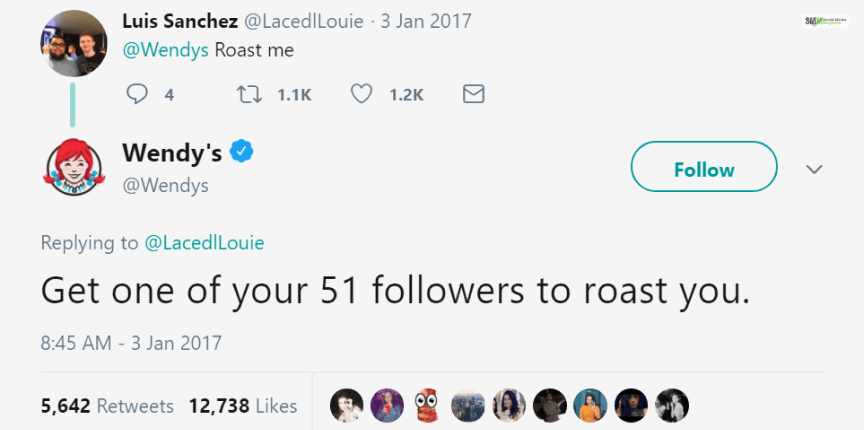
Task: View the 12,738 Likes list
Action: point(241,406)
